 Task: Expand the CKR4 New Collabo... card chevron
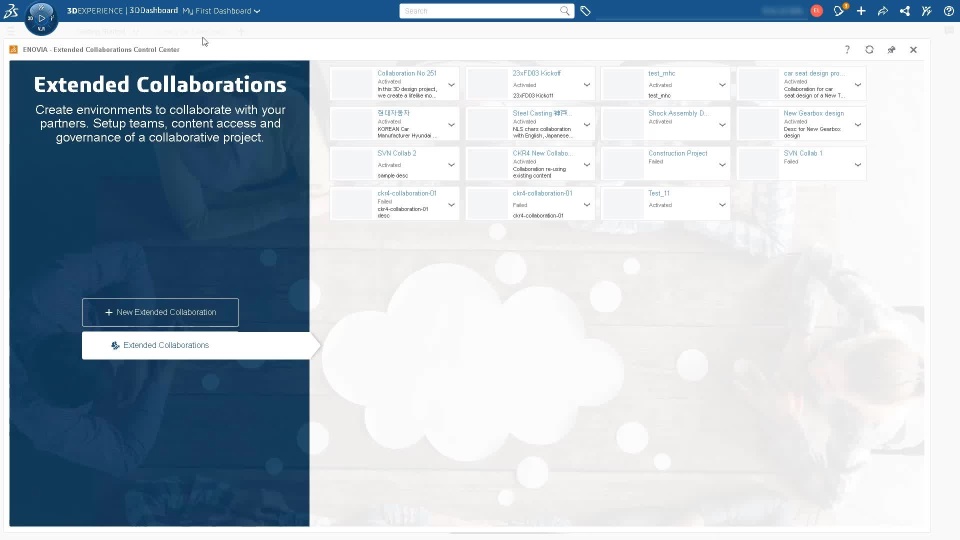[587, 165]
